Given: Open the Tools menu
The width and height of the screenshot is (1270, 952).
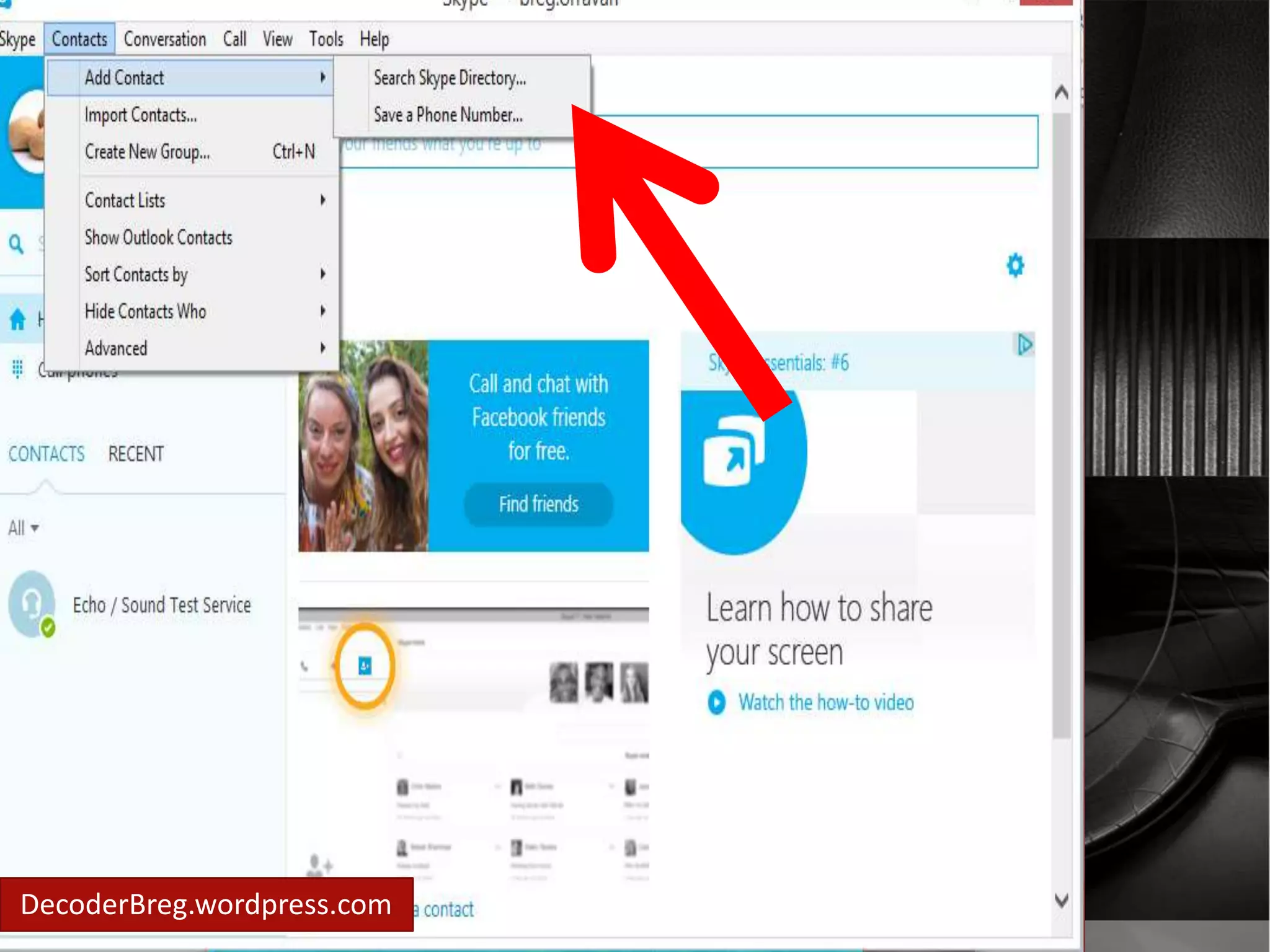Looking at the screenshot, I should click(326, 40).
